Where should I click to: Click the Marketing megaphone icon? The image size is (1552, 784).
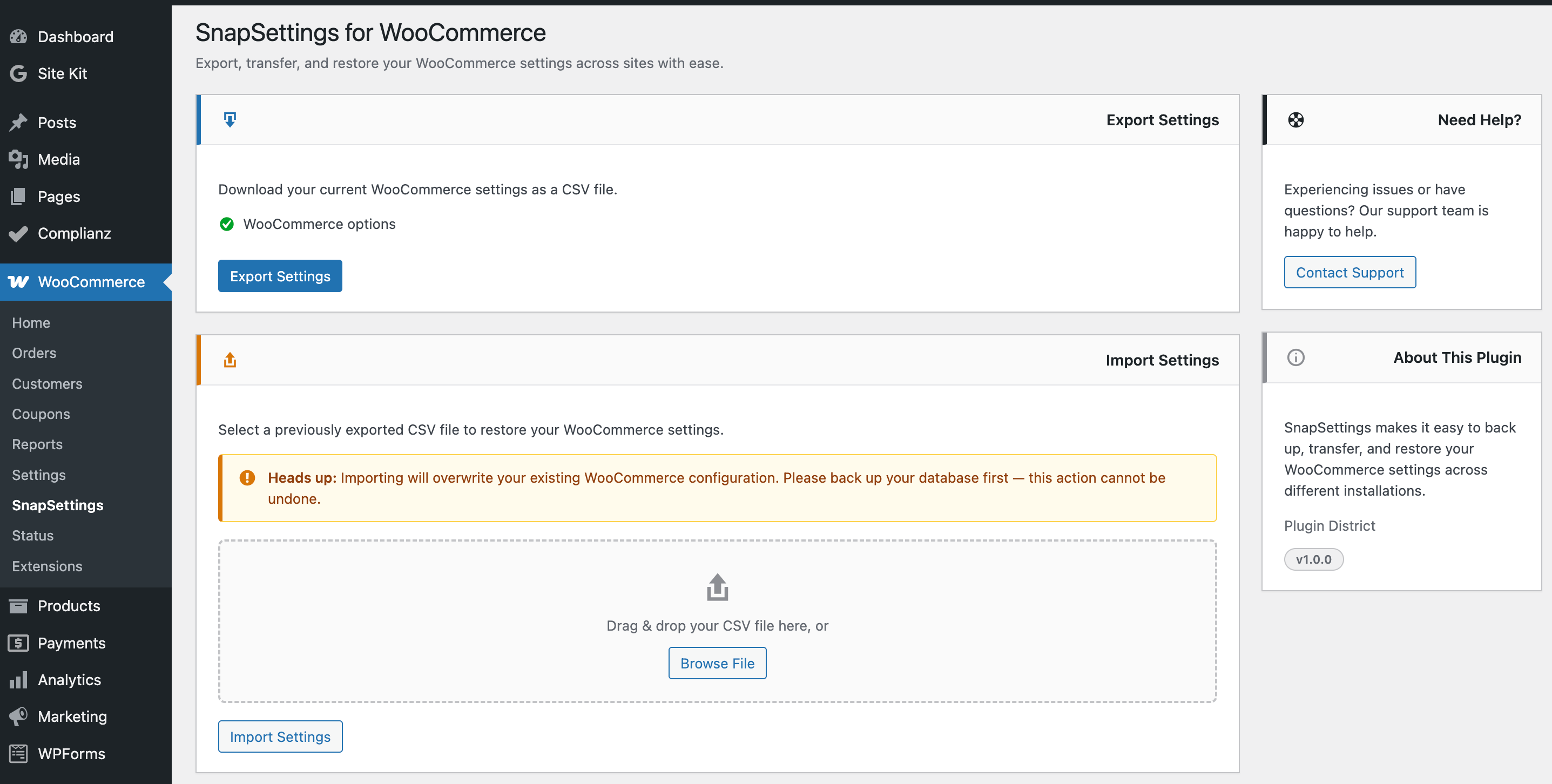click(x=18, y=717)
